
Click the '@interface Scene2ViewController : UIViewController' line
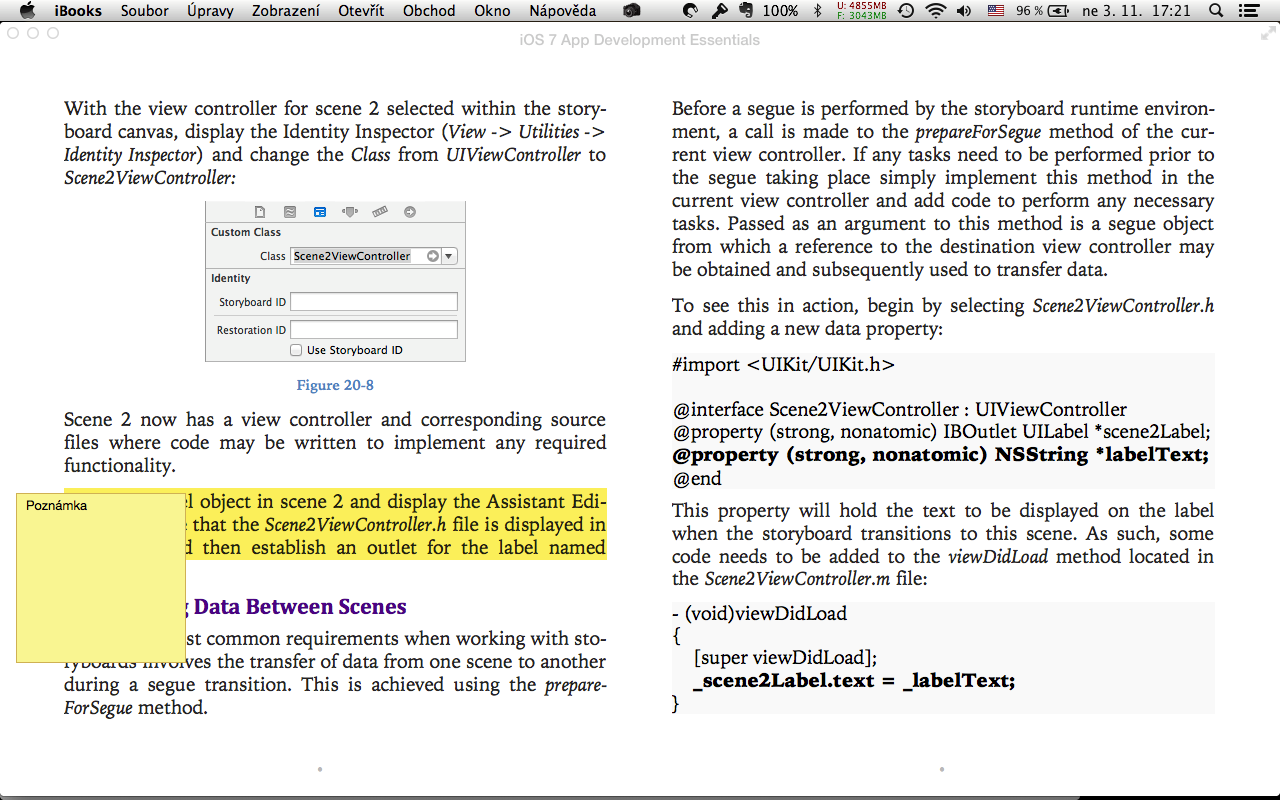(x=899, y=410)
